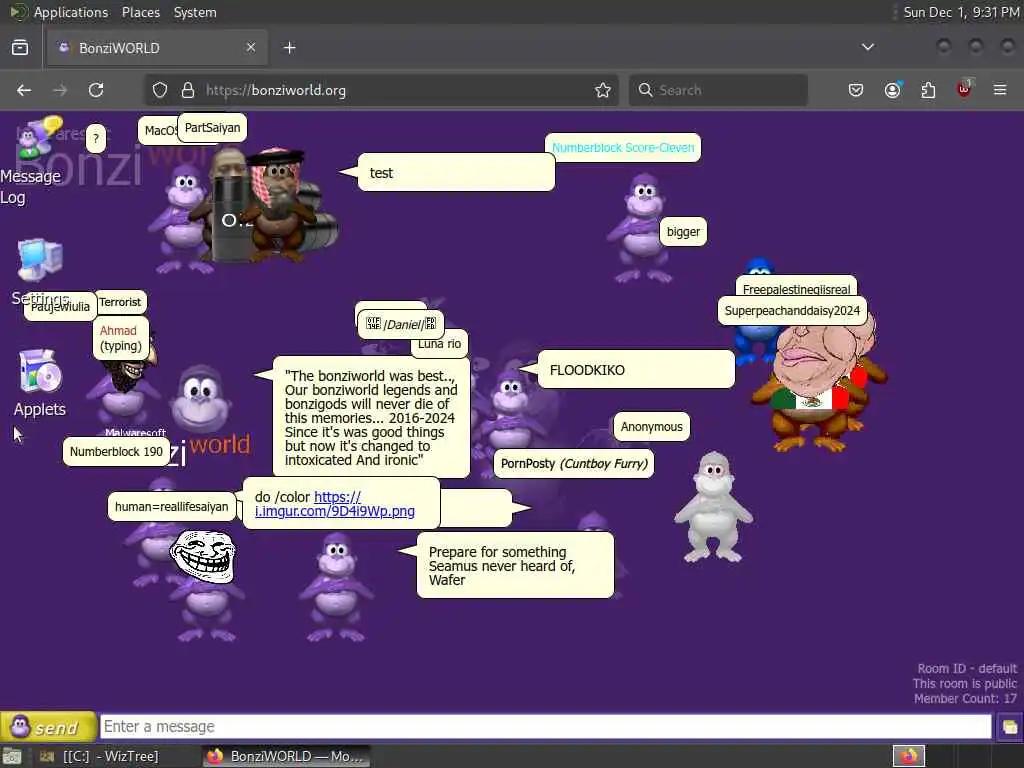This screenshot has width=1024, height=768.
Task: Open the Firefox account icon
Action: coord(892,90)
